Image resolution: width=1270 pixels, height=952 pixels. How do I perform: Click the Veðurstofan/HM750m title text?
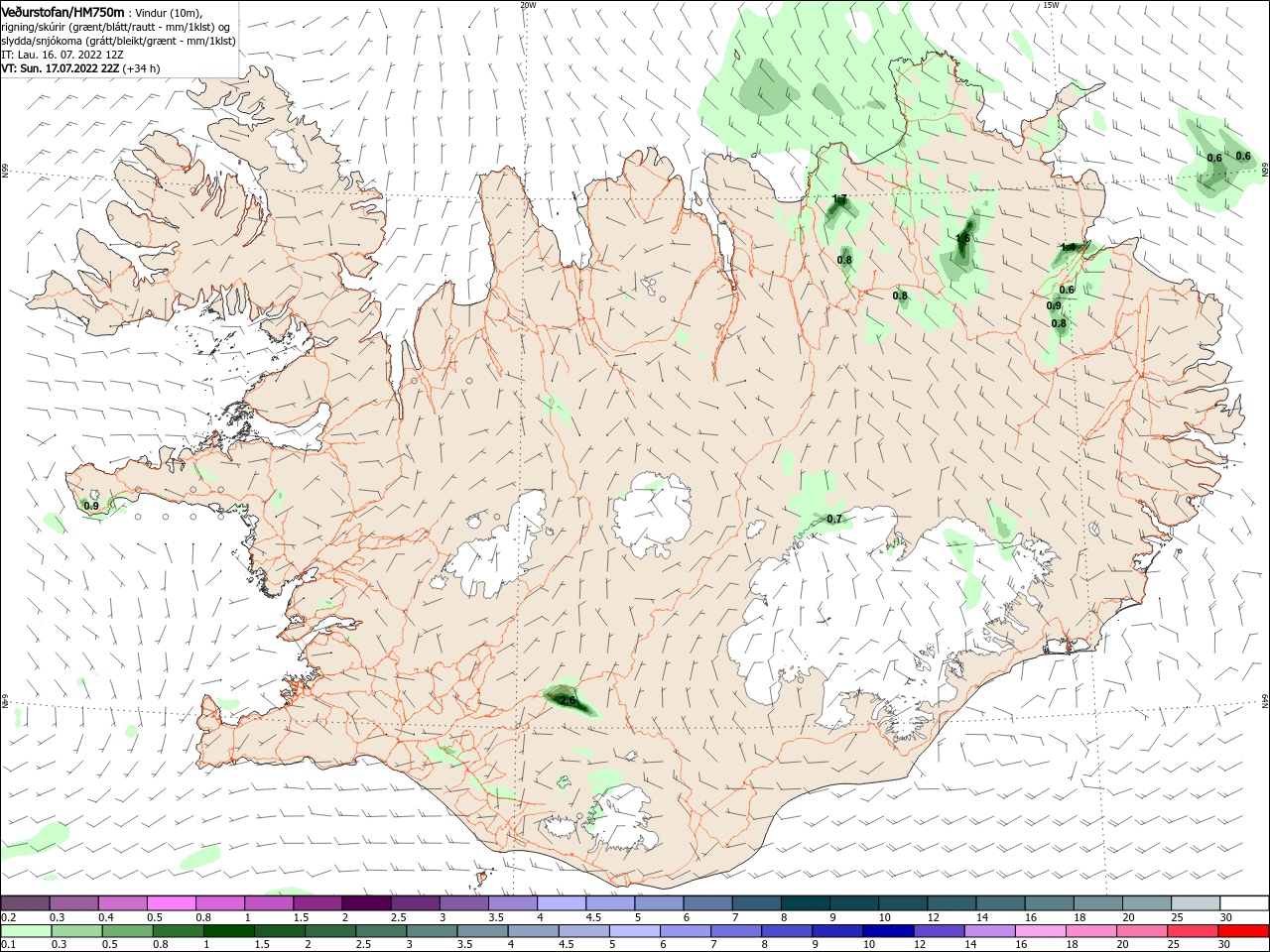[x=63, y=11]
